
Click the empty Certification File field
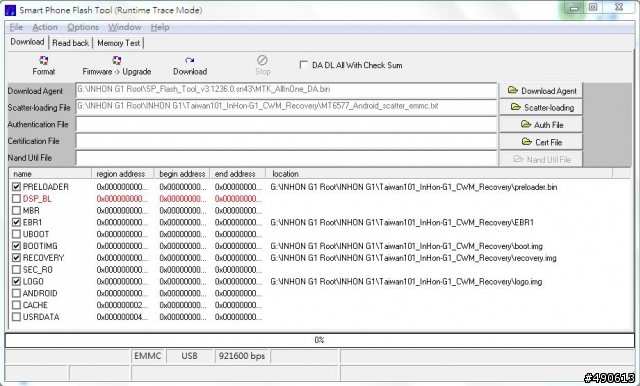click(286, 141)
